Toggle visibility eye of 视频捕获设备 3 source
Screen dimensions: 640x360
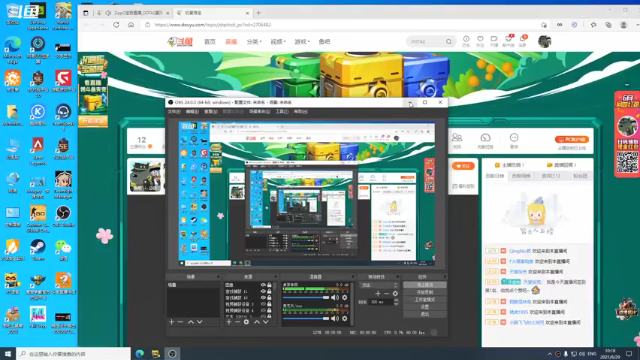tap(263, 304)
